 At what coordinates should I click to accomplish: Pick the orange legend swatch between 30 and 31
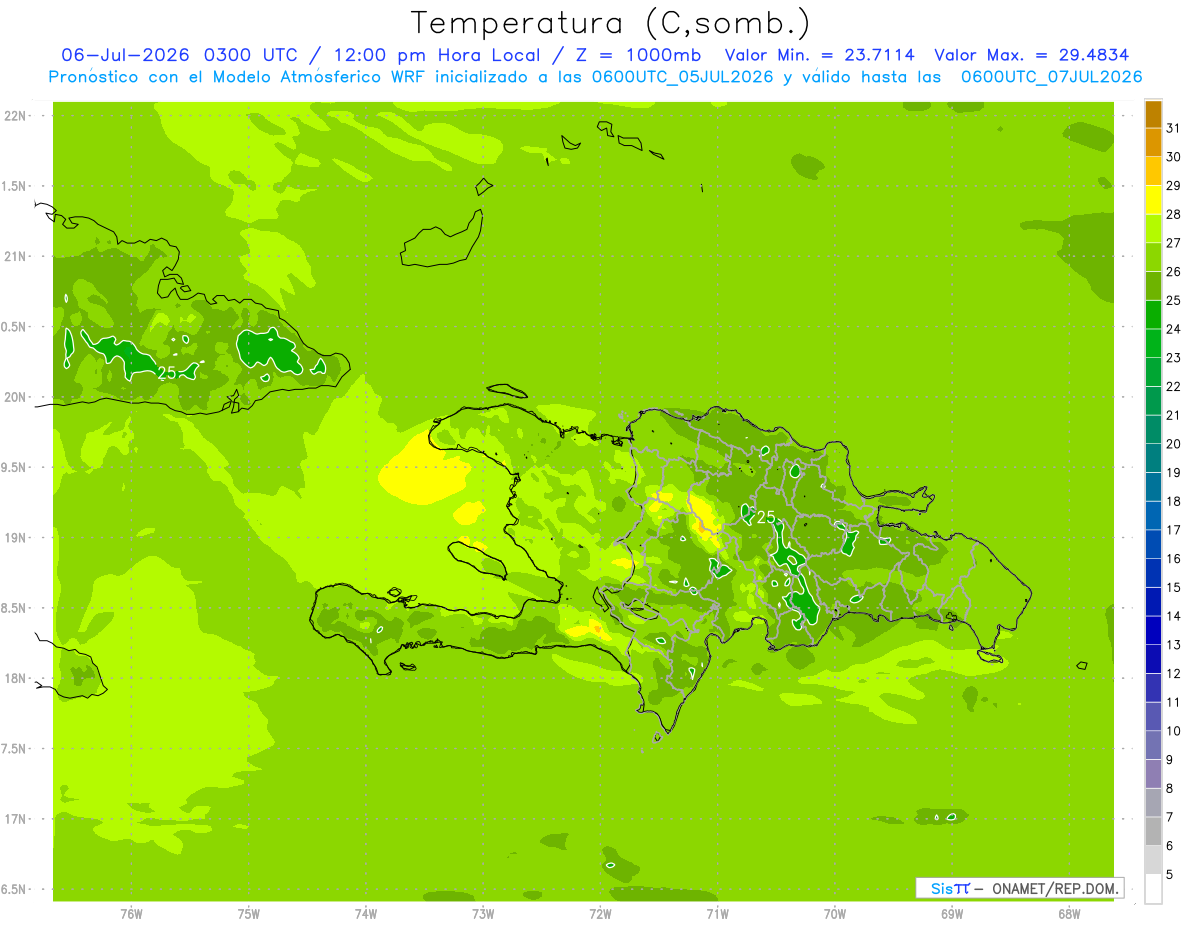coord(1153,143)
